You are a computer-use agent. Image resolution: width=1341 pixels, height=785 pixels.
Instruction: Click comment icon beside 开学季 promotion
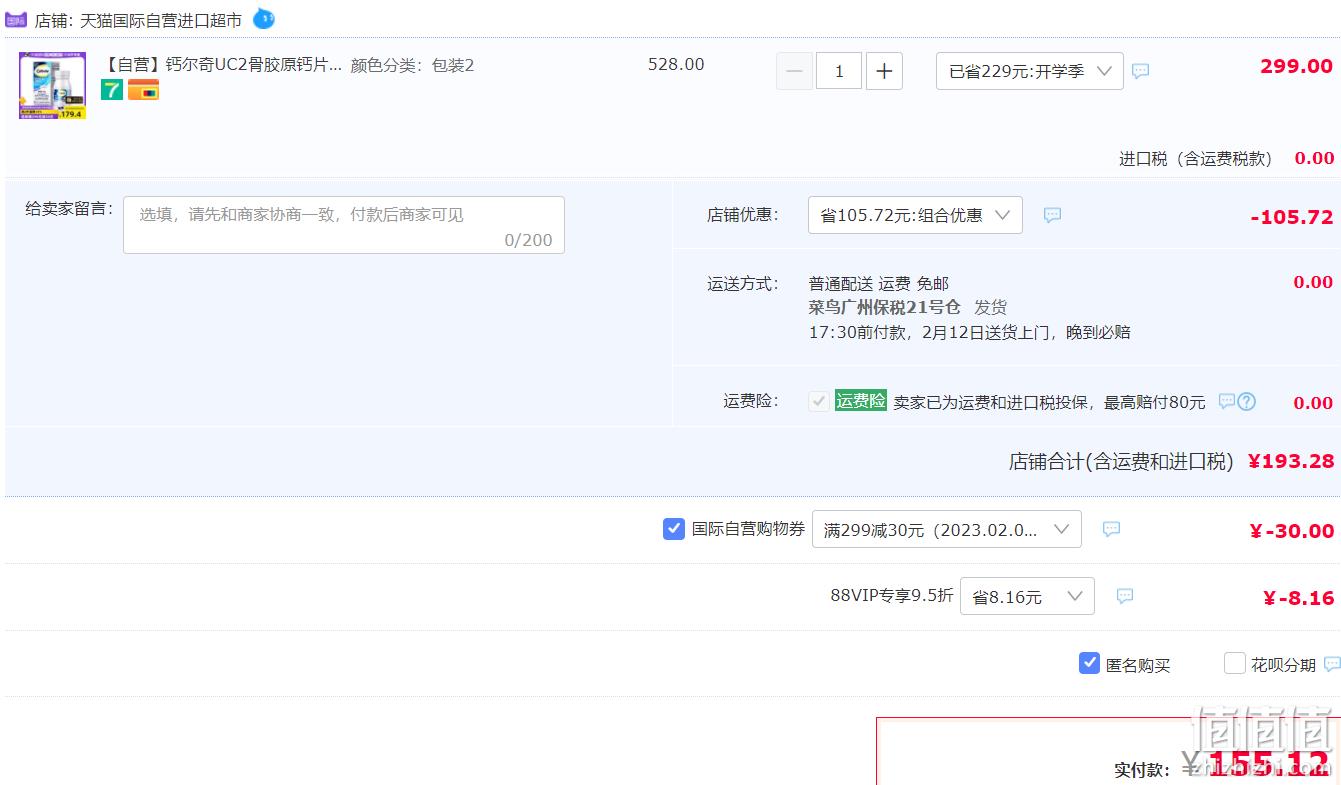[1140, 71]
